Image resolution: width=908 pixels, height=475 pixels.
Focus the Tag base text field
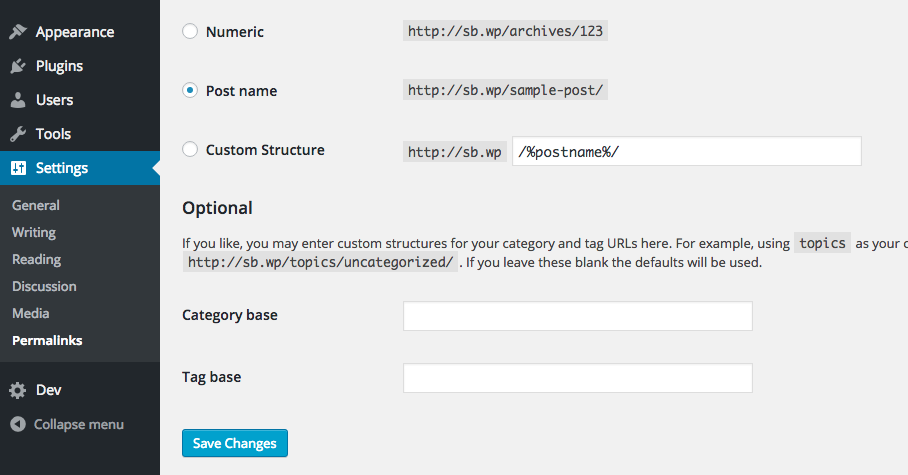tap(578, 378)
